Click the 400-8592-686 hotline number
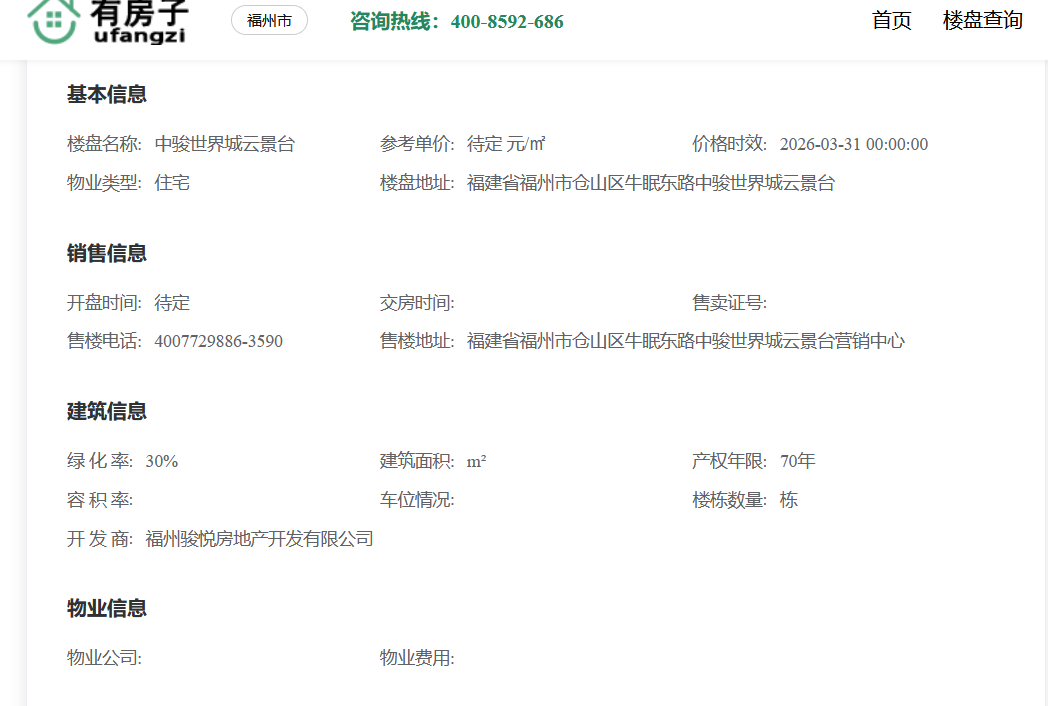1048x706 pixels. 507,22
